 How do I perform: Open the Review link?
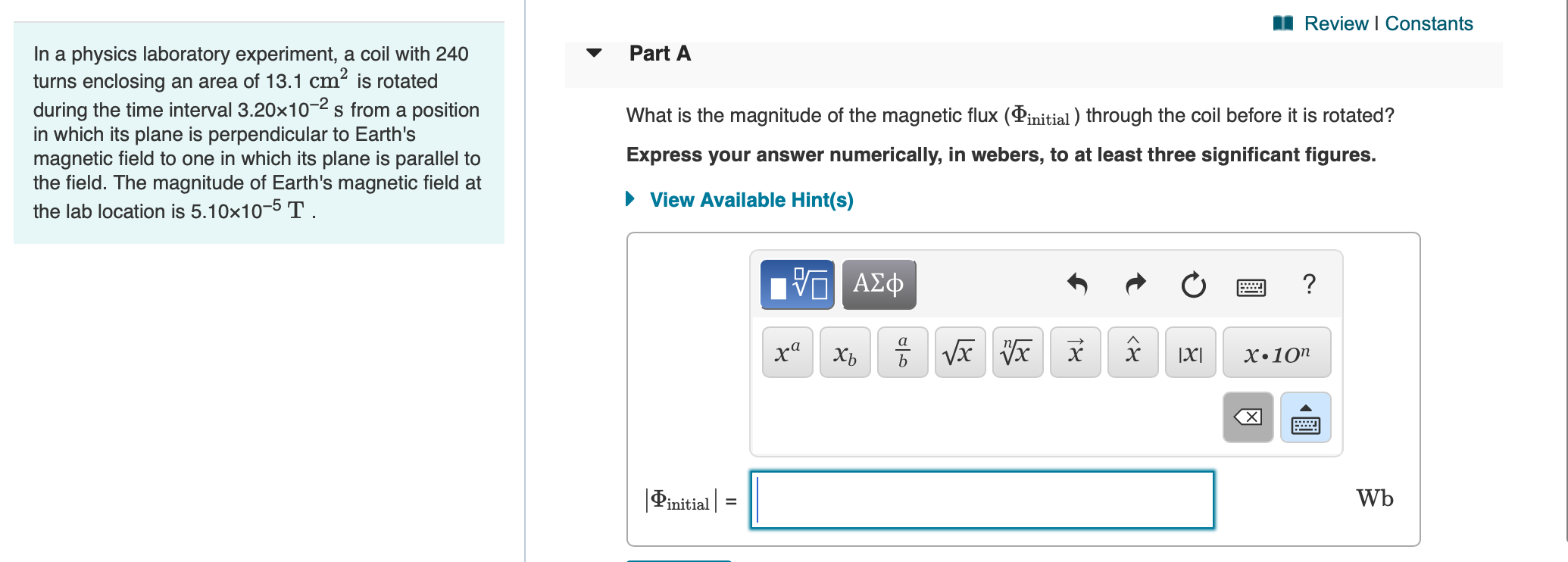coord(1338,23)
